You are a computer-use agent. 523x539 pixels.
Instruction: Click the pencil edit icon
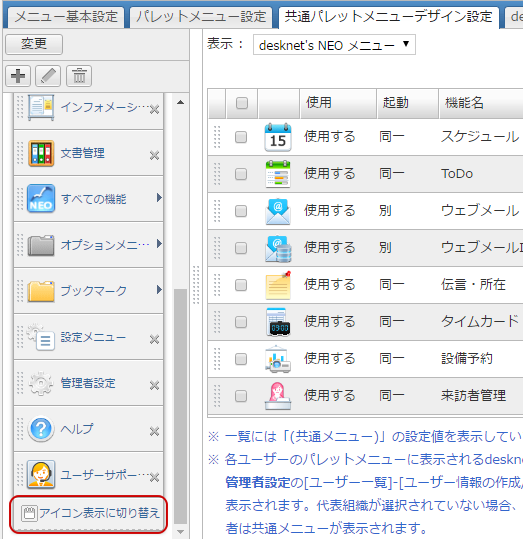tap(48, 76)
